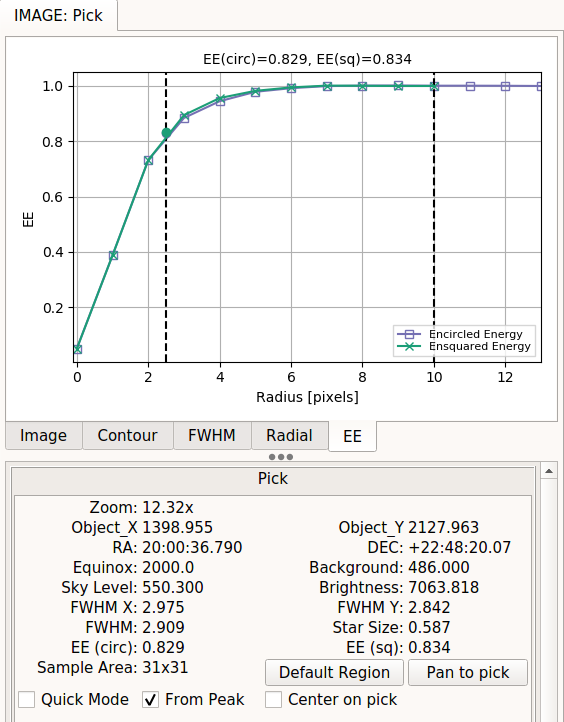This screenshot has width=564, height=722.
Task: Click the Pan to pick button
Action: pyautogui.click(x=468, y=672)
